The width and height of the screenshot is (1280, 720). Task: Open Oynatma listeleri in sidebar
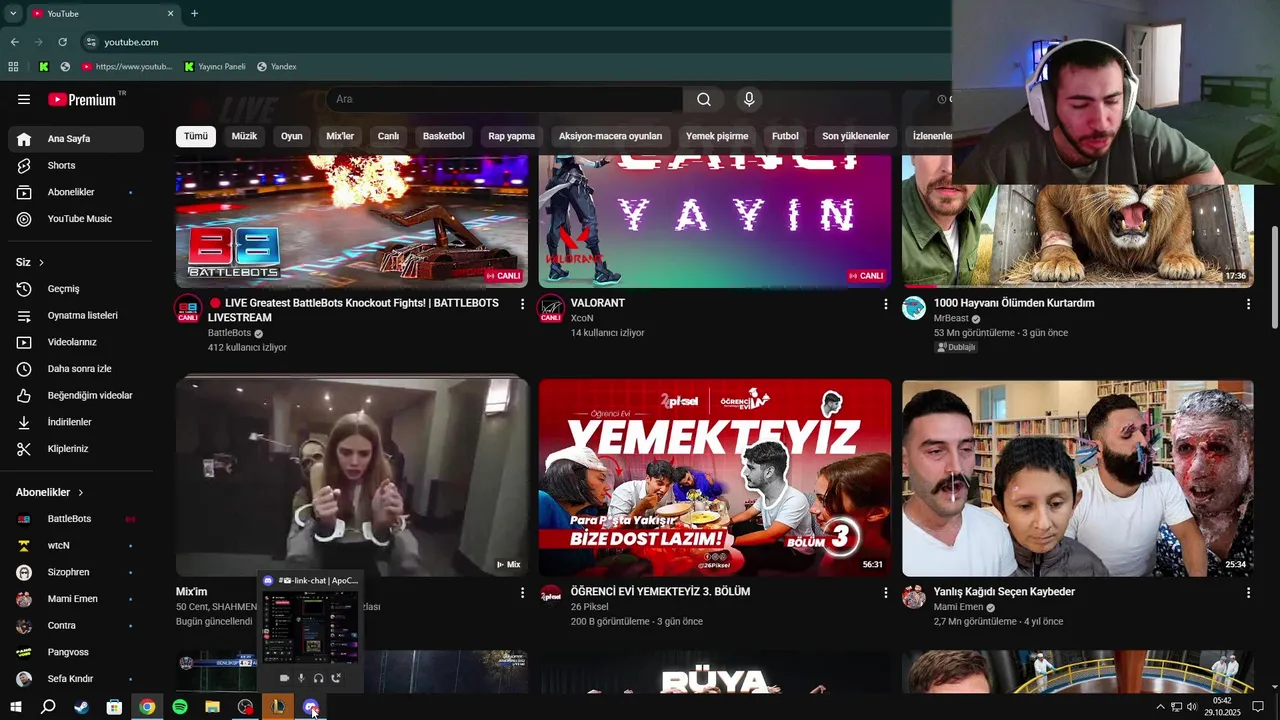pyautogui.click(x=76, y=315)
